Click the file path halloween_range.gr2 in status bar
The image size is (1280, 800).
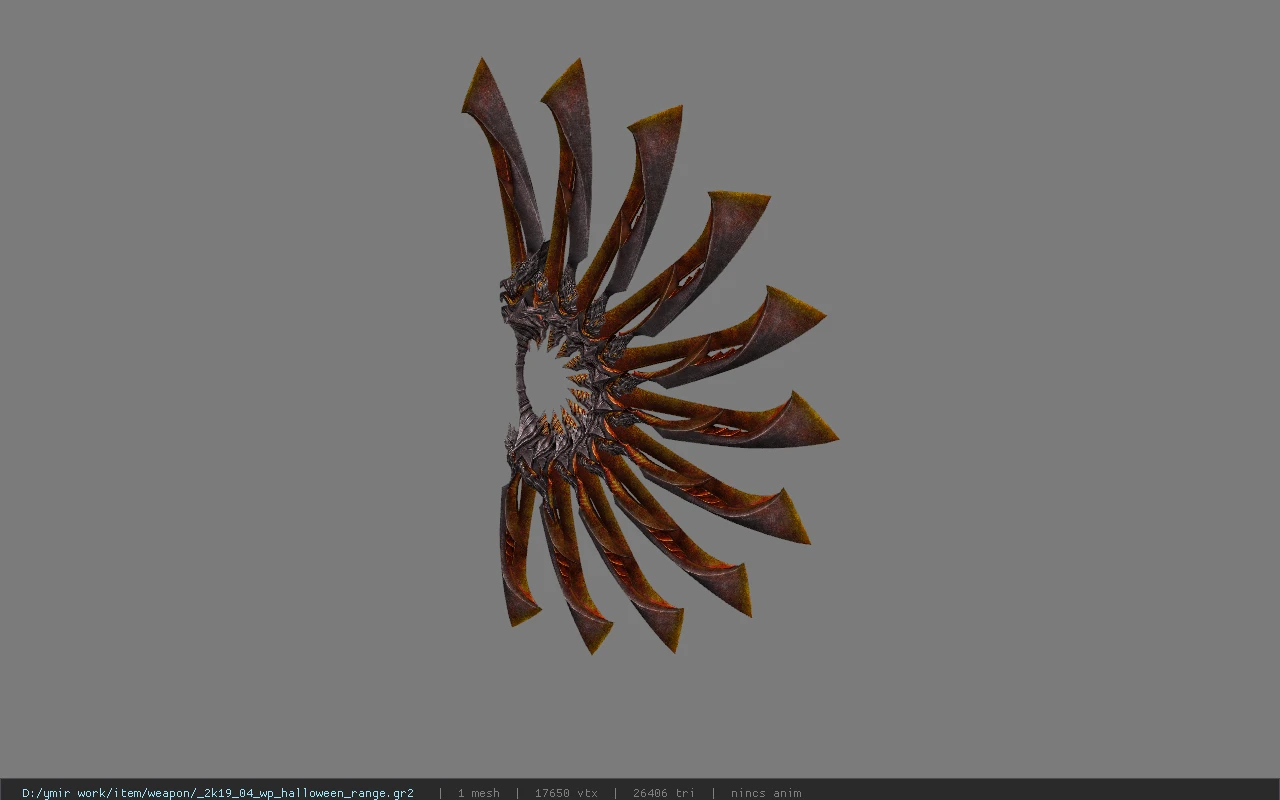coord(218,793)
